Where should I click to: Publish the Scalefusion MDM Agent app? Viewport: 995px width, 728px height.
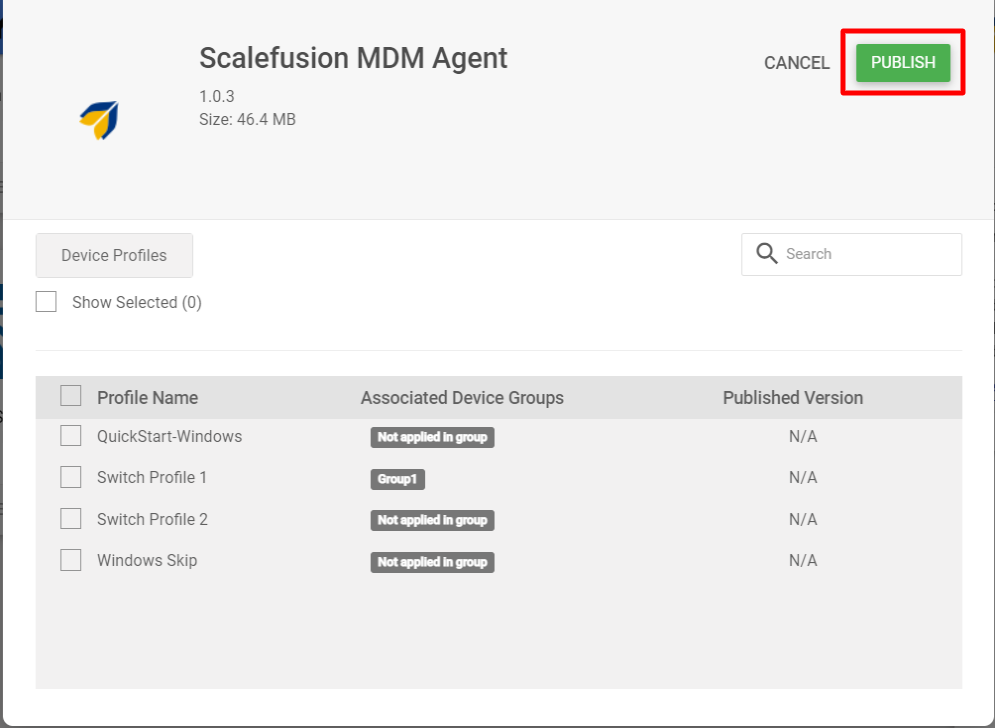(903, 62)
